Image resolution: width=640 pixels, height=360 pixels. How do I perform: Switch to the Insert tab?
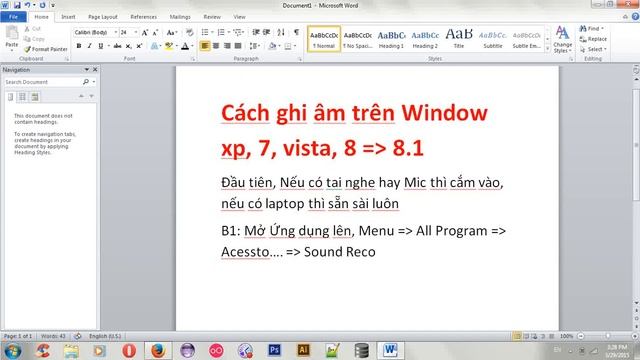(x=68, y=17)
